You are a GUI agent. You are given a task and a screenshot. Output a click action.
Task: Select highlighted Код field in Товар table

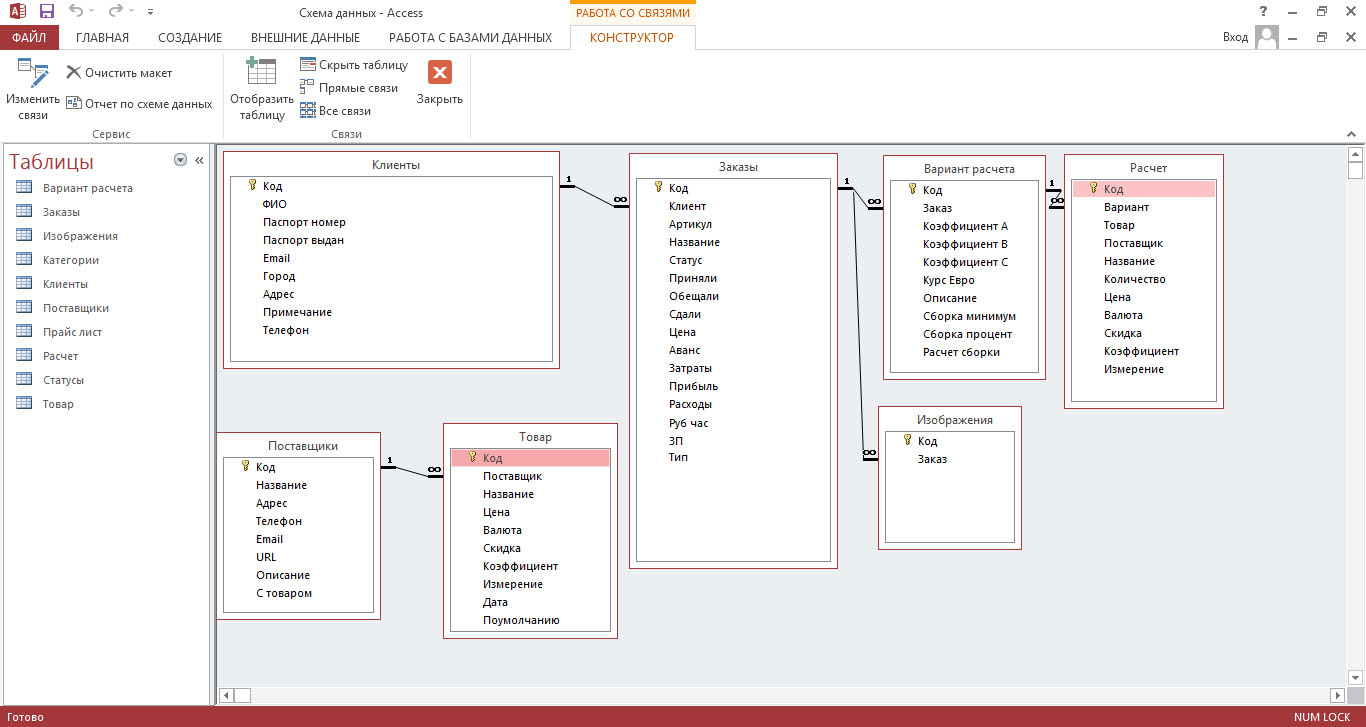coord(530,458)
